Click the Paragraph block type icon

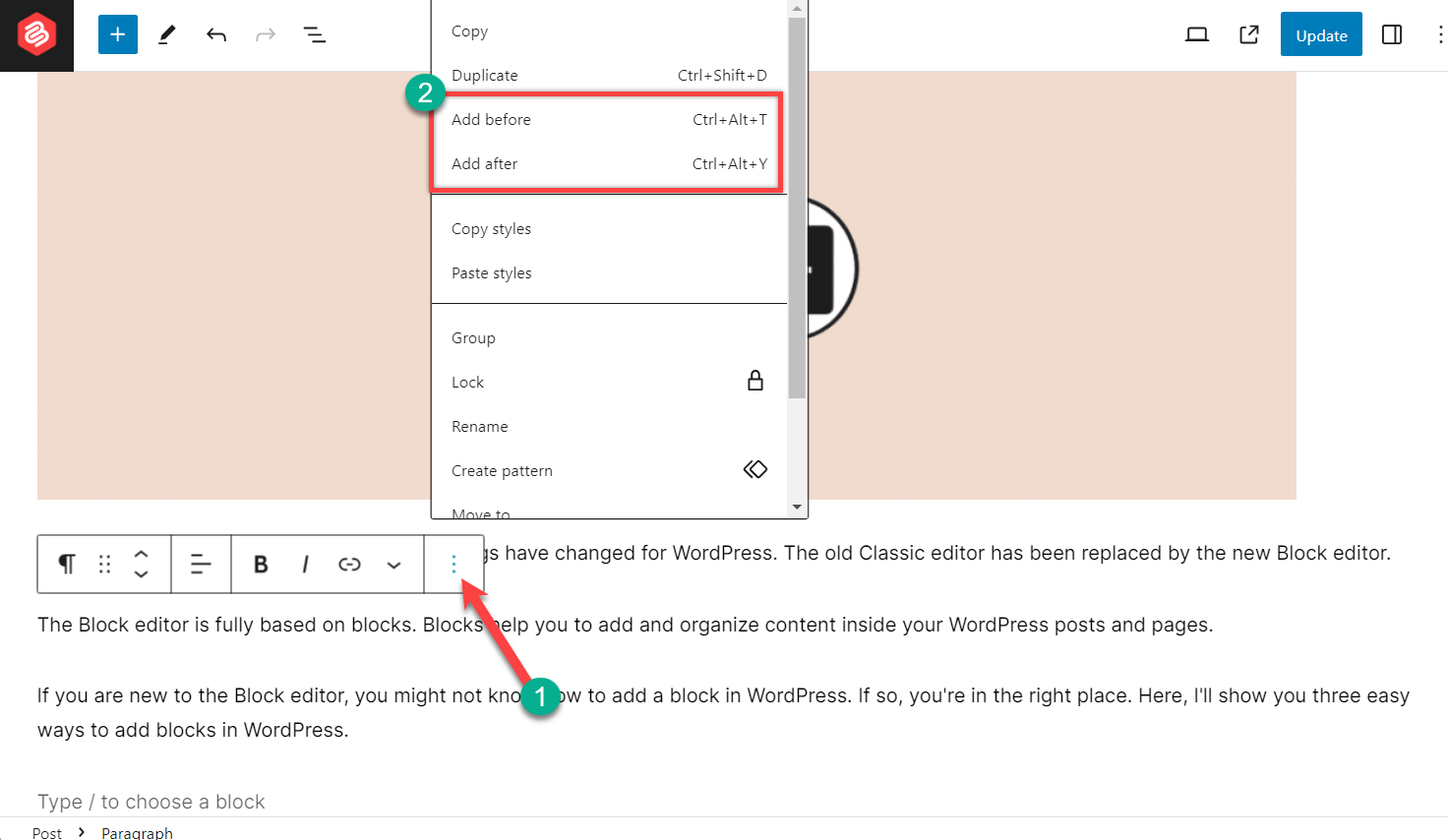pyautogui.click(x=67, y=564)
